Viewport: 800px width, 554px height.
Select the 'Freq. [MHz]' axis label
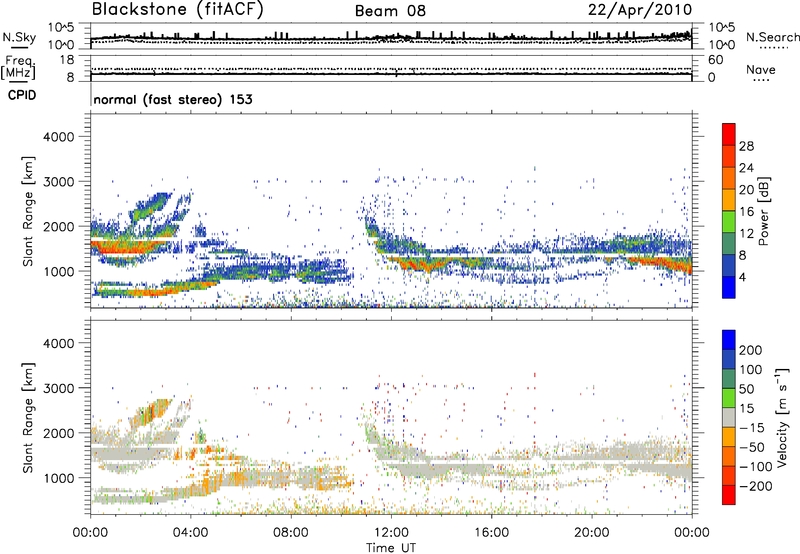tap(18, 67)
